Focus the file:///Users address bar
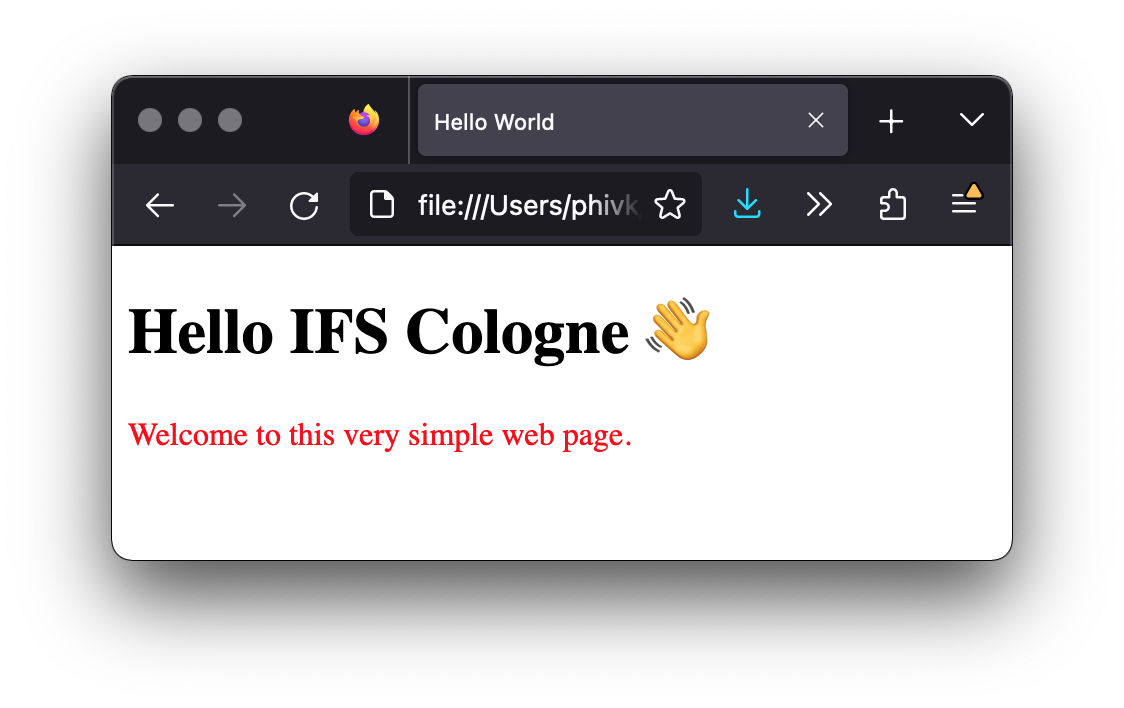 click(528, 205)
